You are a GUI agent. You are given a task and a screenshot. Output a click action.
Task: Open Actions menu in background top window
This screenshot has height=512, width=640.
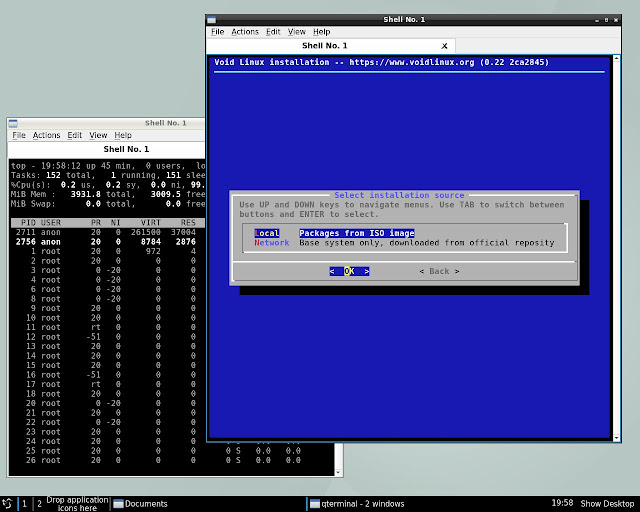point(46,135)
